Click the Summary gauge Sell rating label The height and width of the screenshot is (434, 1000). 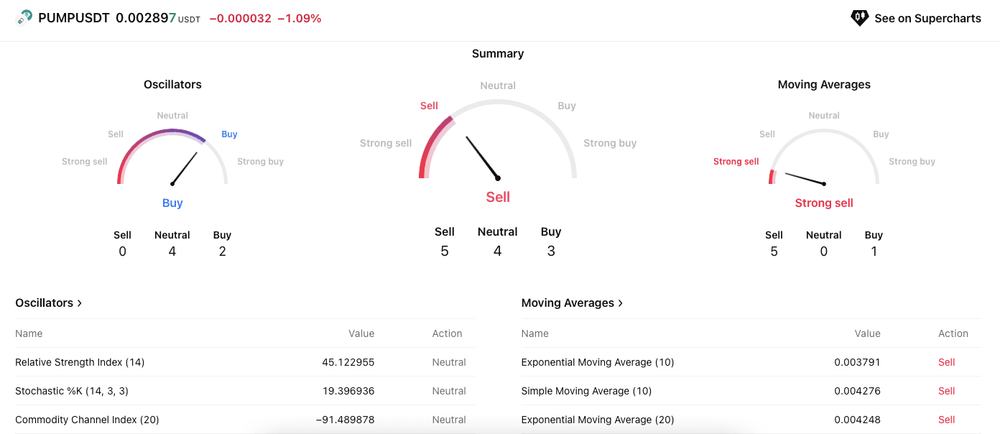click(498, 197)
